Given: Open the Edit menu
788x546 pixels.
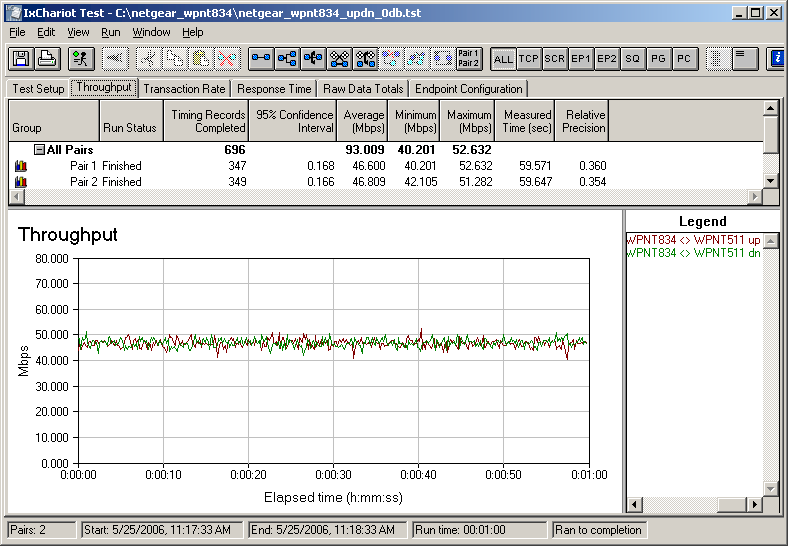Looking at the screenshot, I should (46, 33).
